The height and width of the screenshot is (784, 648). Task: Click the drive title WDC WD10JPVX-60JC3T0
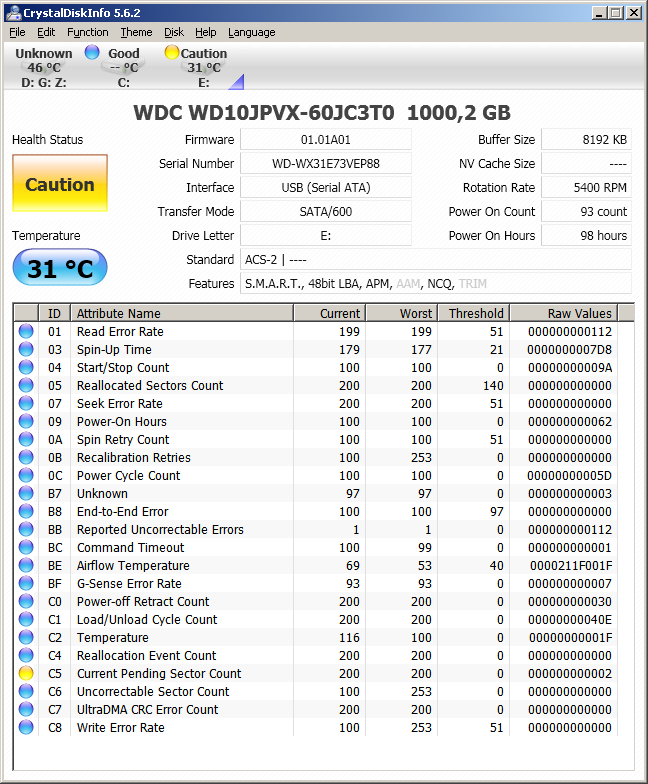click(264, 112)
